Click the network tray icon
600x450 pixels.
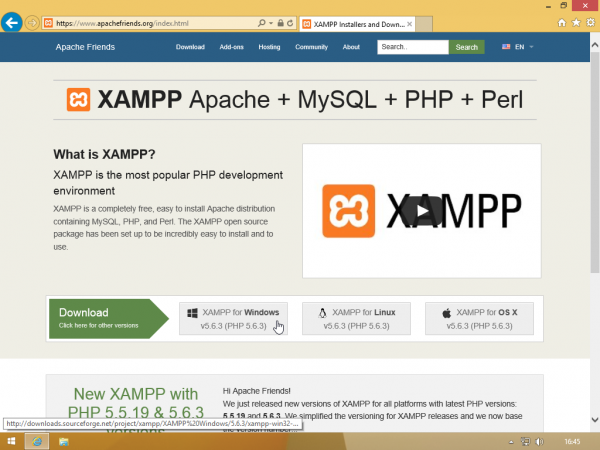525,442
